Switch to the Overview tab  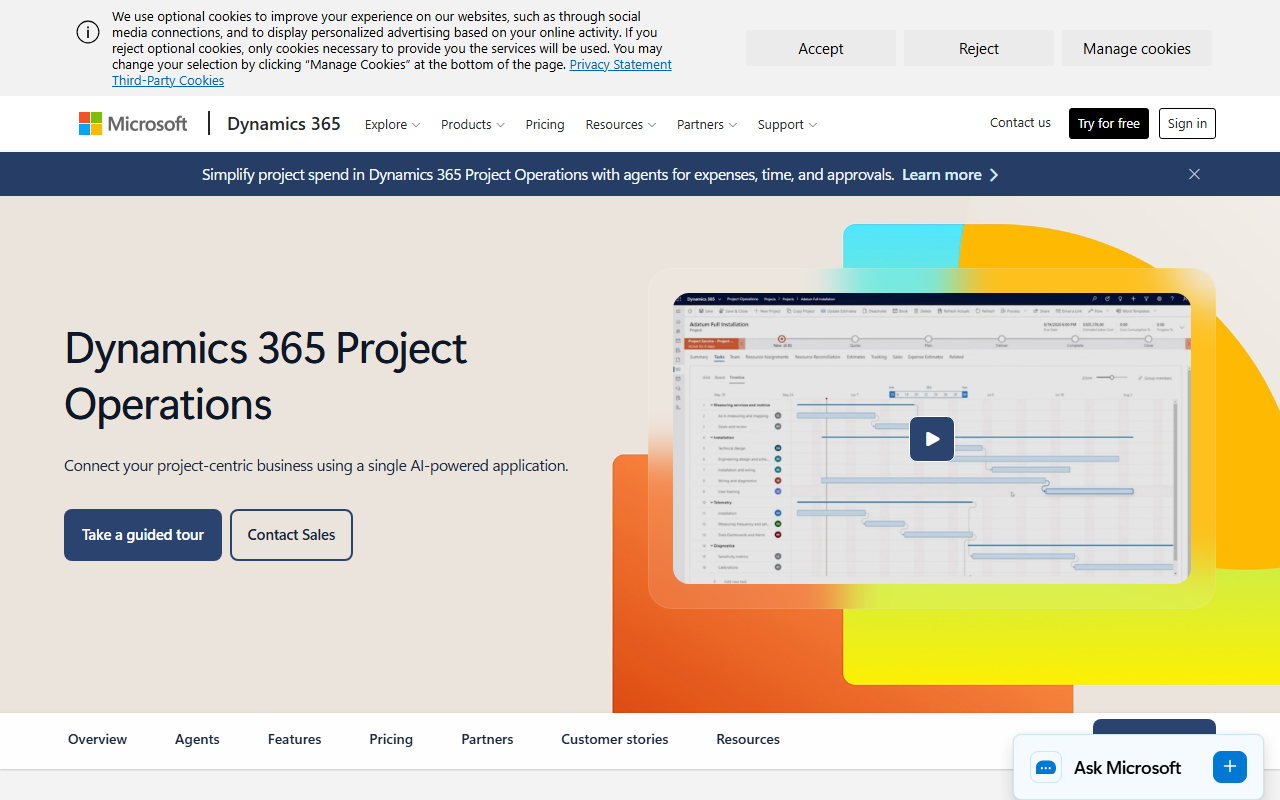pyautogui.click(x=97, y=740)
